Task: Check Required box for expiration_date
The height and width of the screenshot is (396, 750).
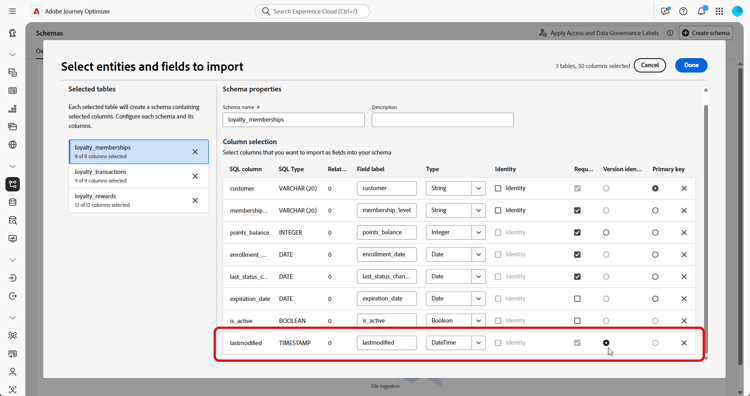Action: point(577,298)
